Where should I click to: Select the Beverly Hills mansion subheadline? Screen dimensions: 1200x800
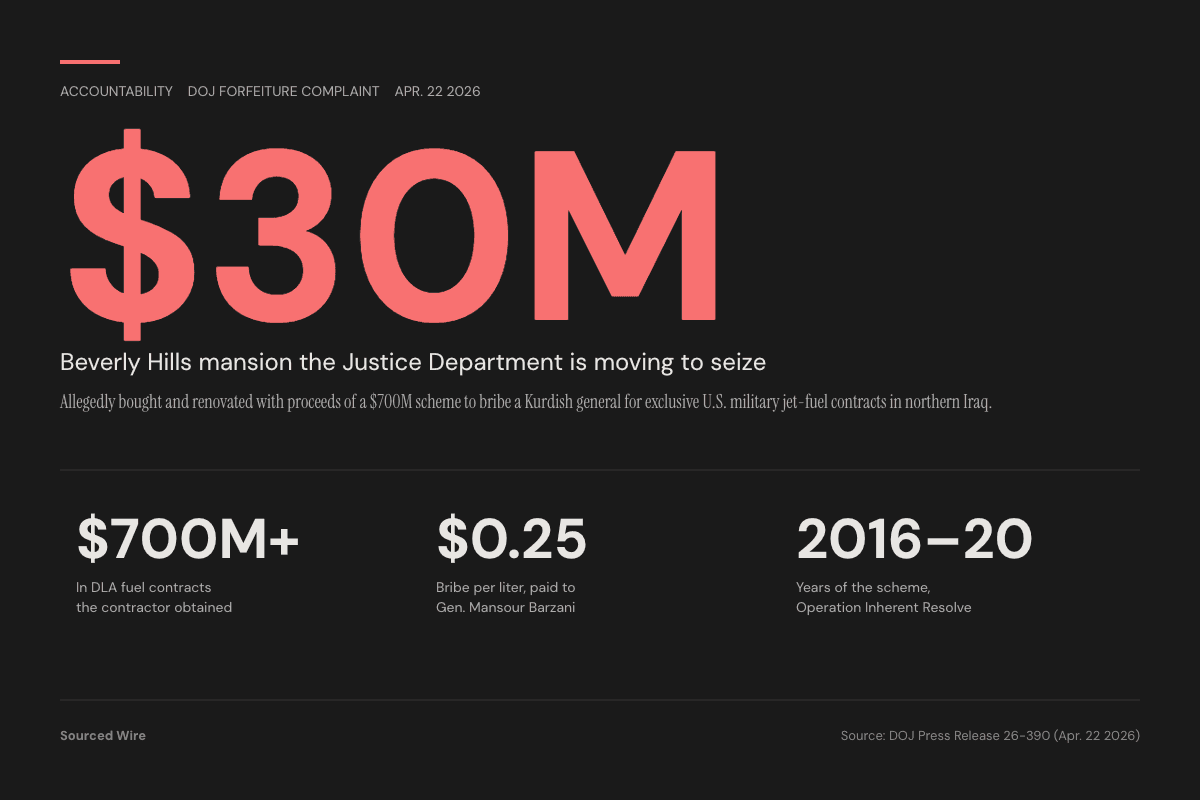[413, 362]
